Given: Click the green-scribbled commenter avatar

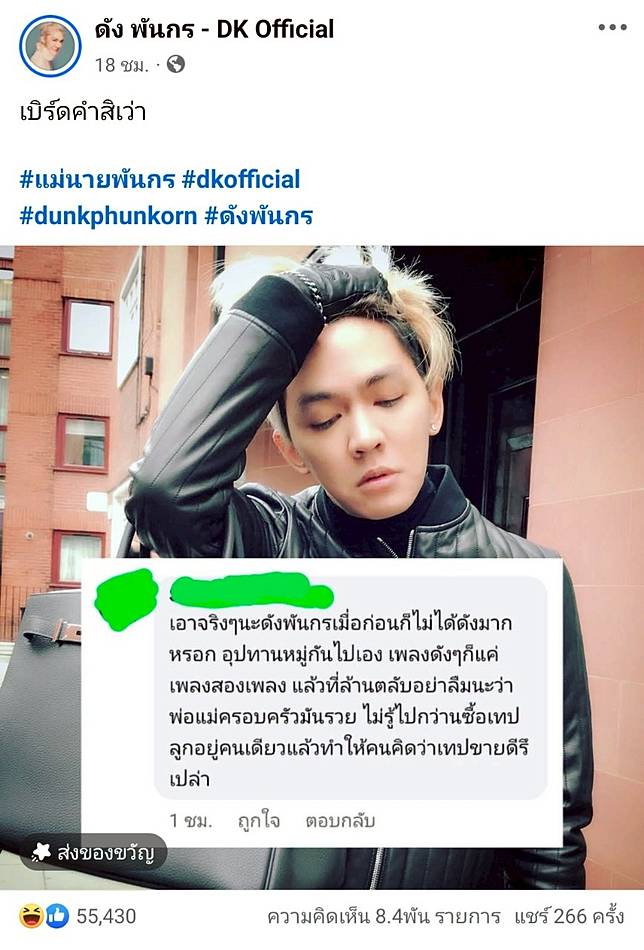Looking at the screenshot, I should (x=126, y=598).
